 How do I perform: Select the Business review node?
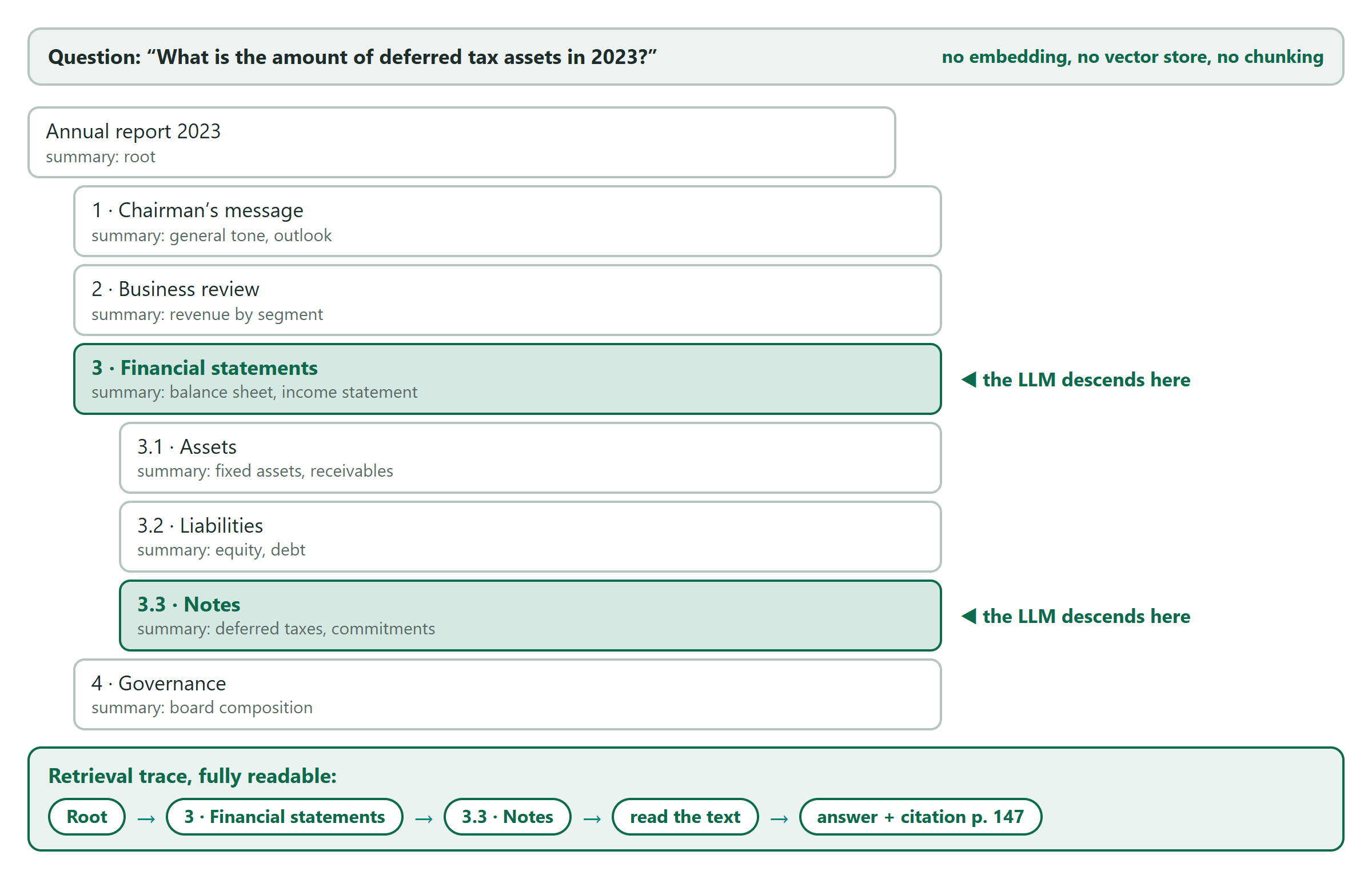[508, 300]
